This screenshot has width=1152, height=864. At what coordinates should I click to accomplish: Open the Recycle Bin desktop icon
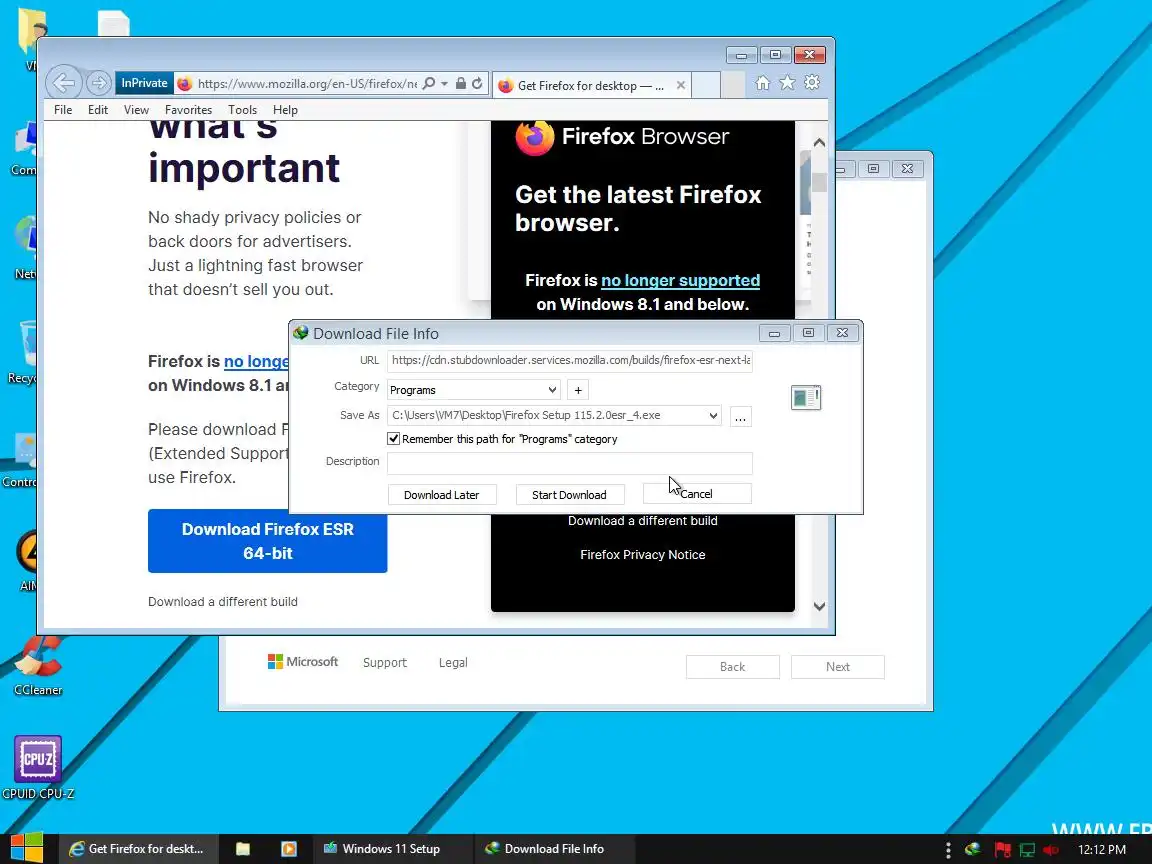[24, 353]
